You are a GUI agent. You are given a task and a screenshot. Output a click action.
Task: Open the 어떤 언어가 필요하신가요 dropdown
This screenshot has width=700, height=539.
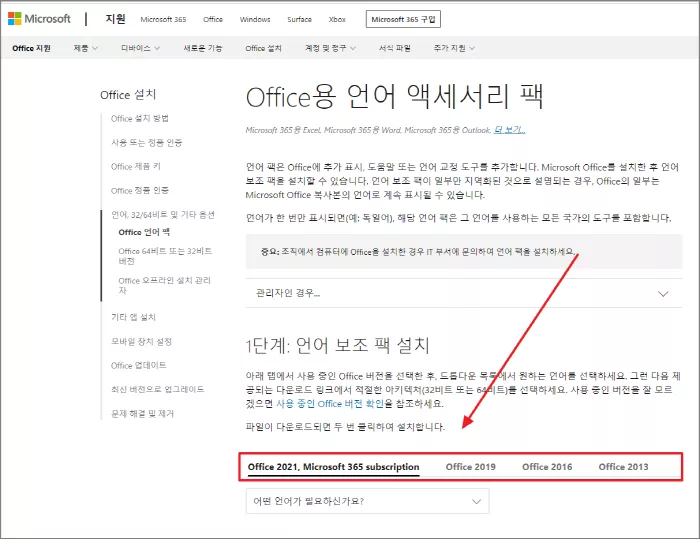coord(367,501)
